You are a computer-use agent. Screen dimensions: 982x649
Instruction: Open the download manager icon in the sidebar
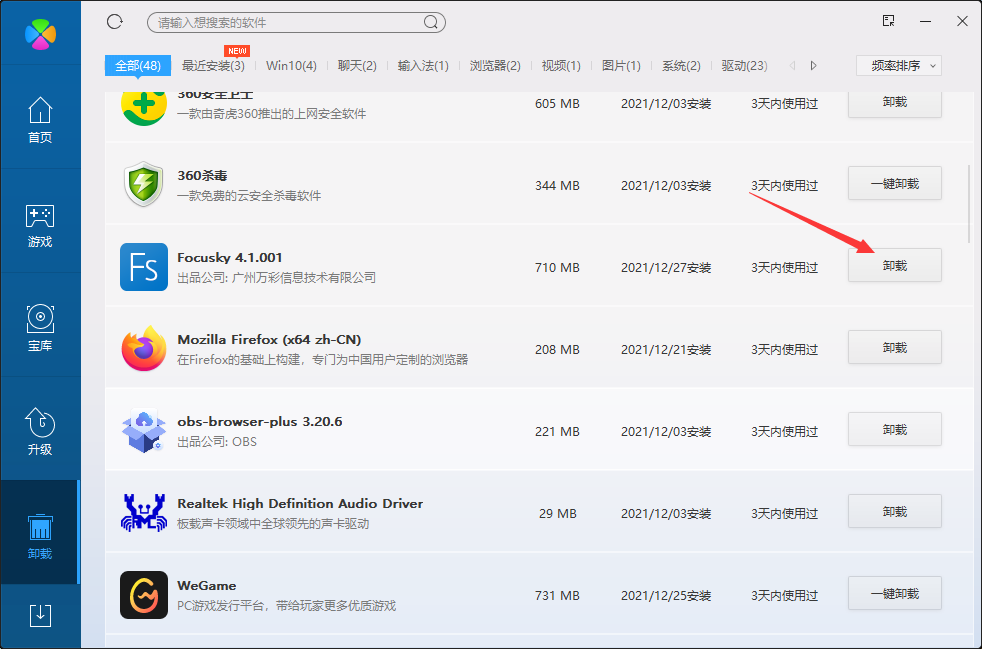pos(40,615)
